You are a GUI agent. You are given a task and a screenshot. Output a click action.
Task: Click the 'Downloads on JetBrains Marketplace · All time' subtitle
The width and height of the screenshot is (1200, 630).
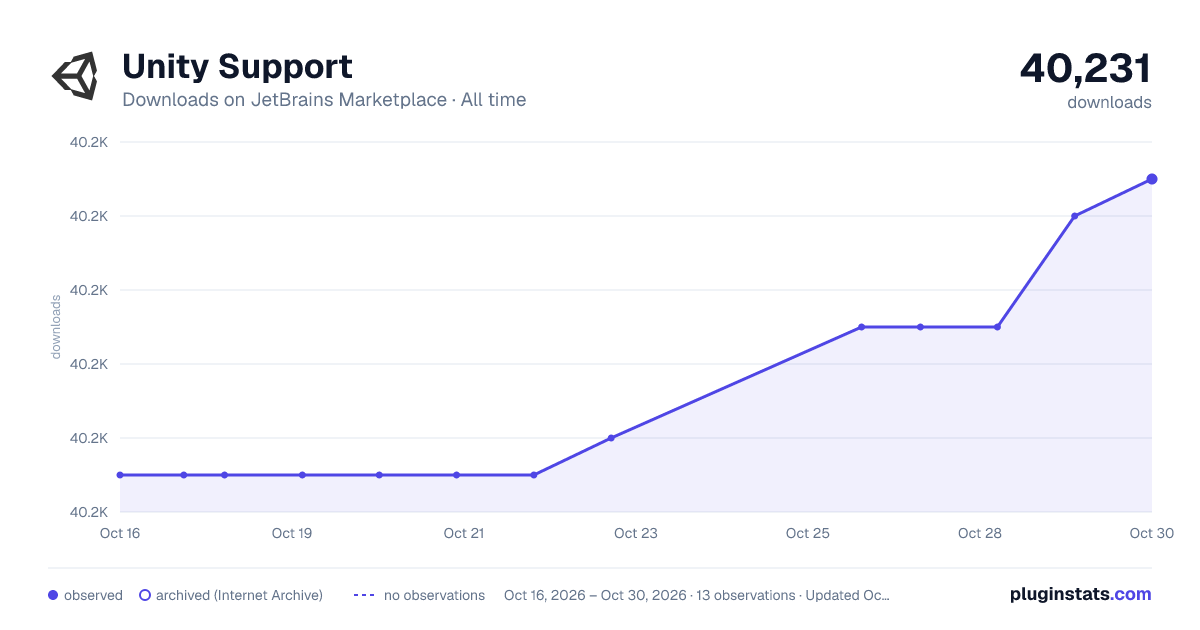click(x=324, y=100)
